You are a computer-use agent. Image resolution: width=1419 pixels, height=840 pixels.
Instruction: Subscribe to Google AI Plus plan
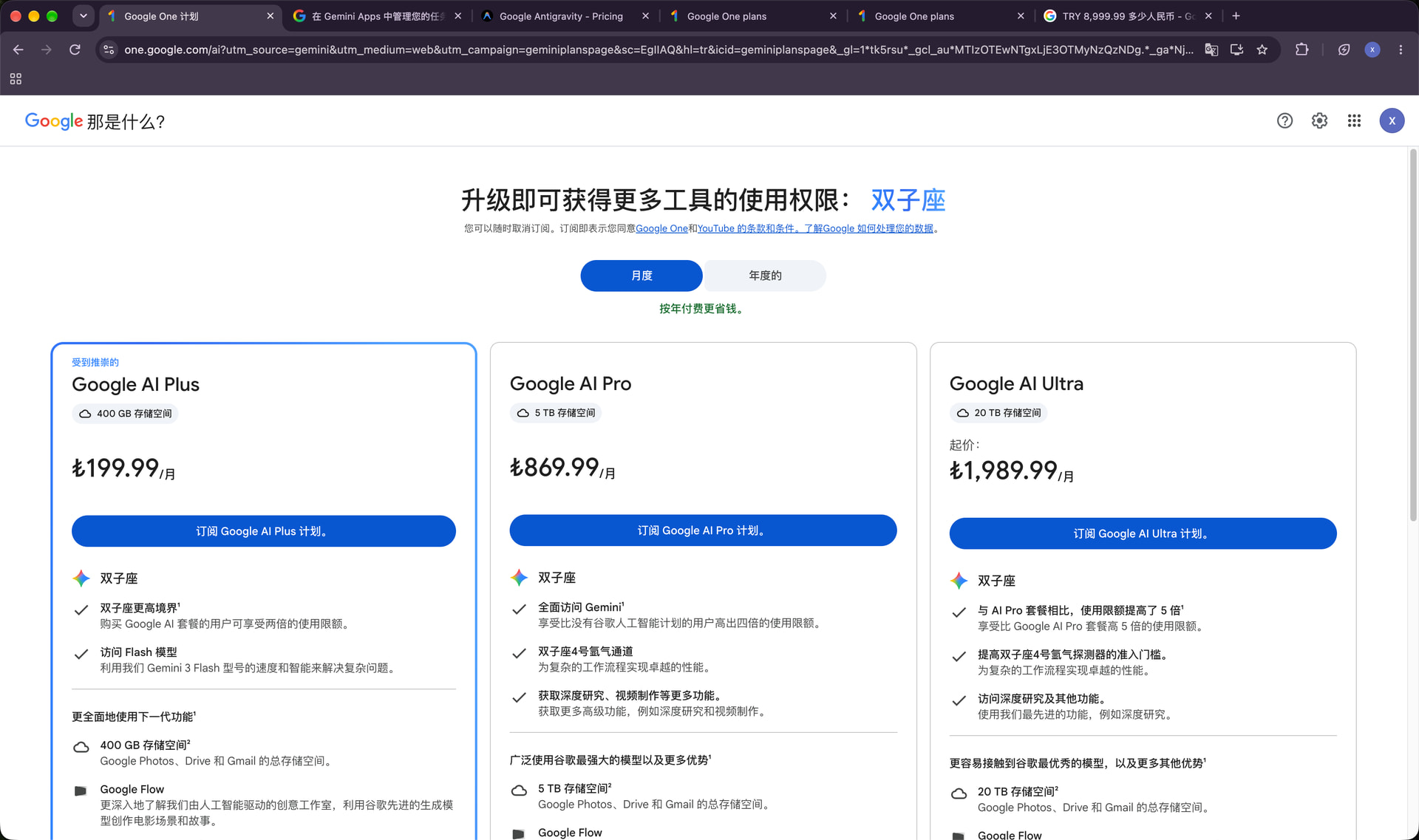click(x=264, y=531)
